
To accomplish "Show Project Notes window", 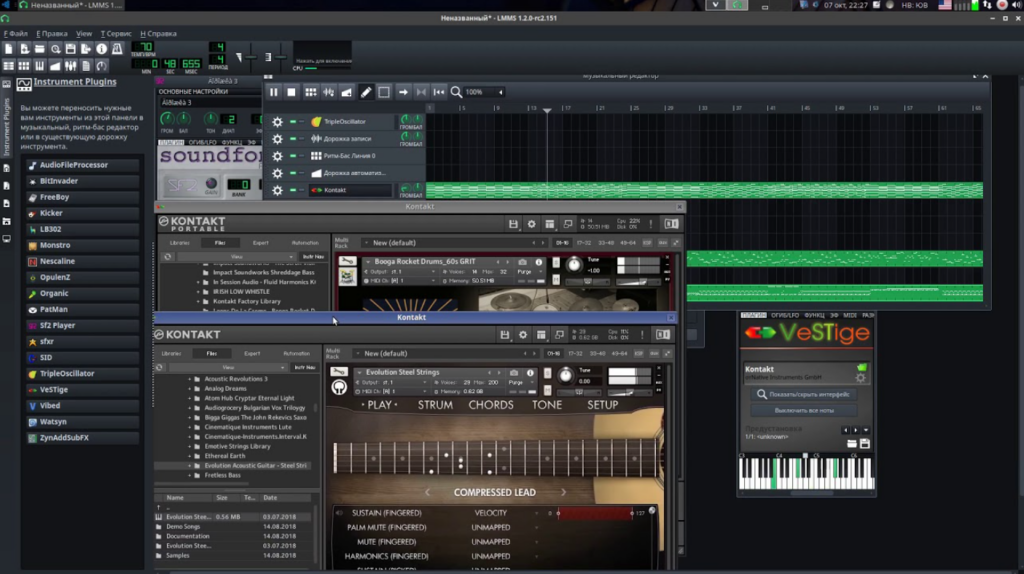I will tap(86, 65).
